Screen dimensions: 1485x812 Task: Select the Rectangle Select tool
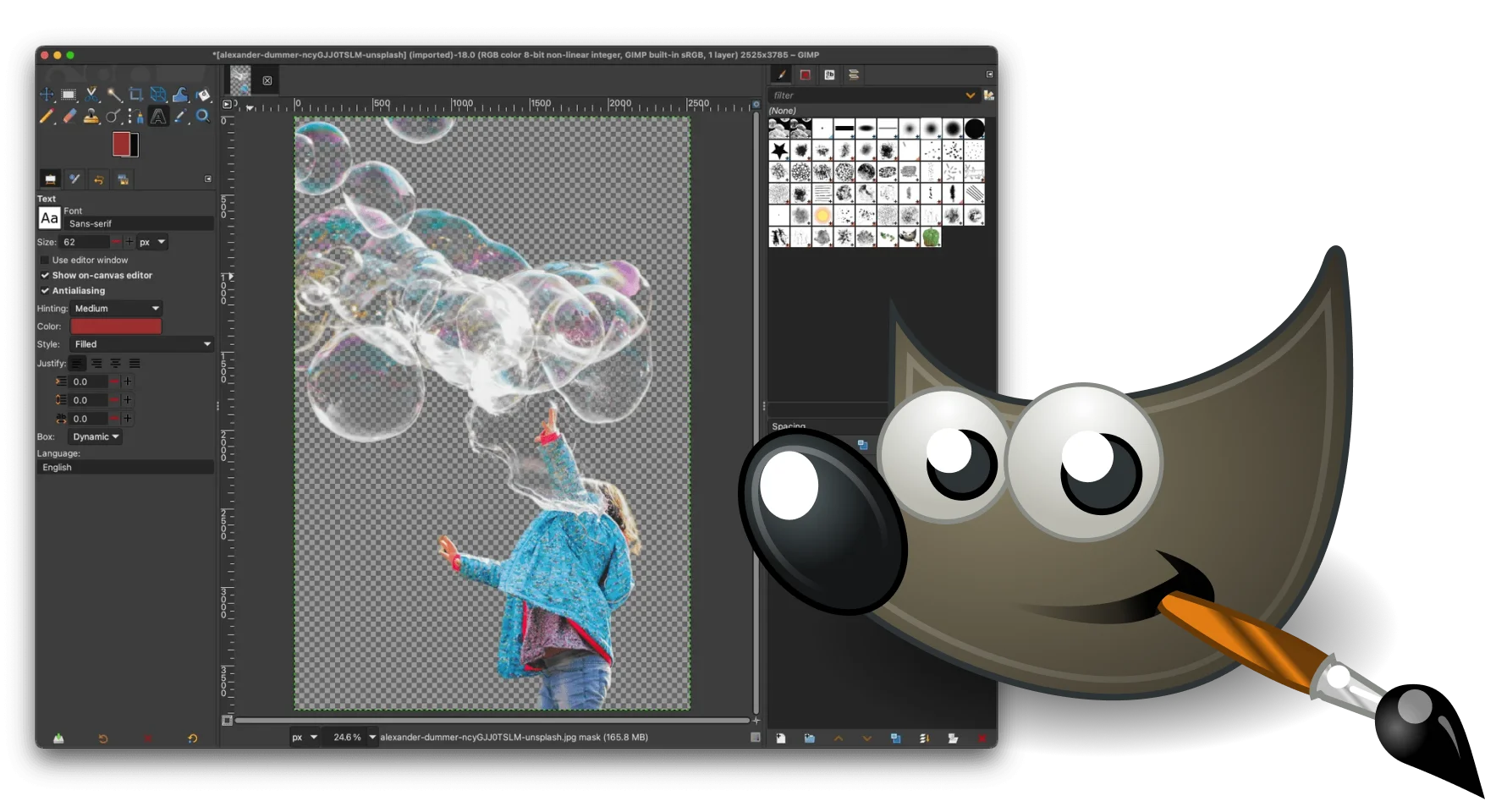pyautogui.click(x=69, y=95)
